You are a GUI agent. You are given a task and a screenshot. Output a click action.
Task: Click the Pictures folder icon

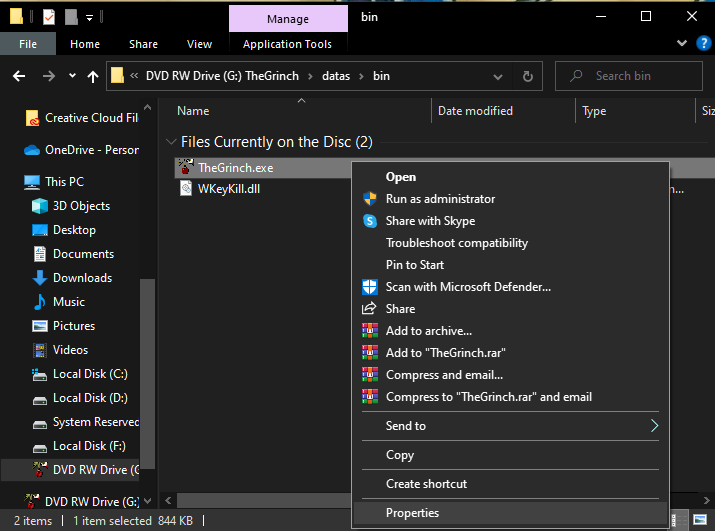(40, 326)
